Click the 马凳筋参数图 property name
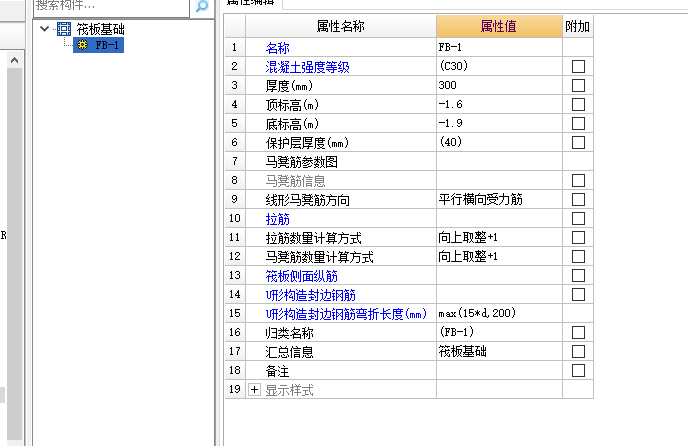The height and width of the screenshot is (446, 688). click(301, 162)
